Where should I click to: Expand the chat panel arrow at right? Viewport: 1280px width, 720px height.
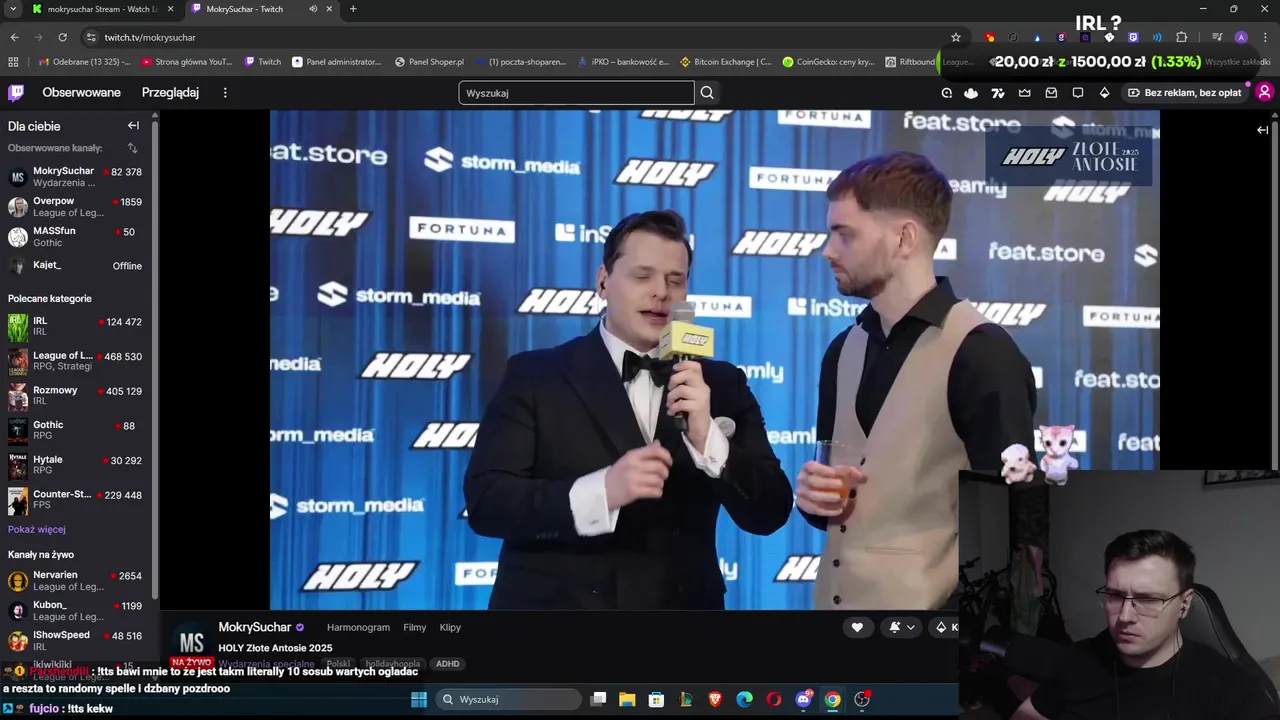[x=1262, y=130]
